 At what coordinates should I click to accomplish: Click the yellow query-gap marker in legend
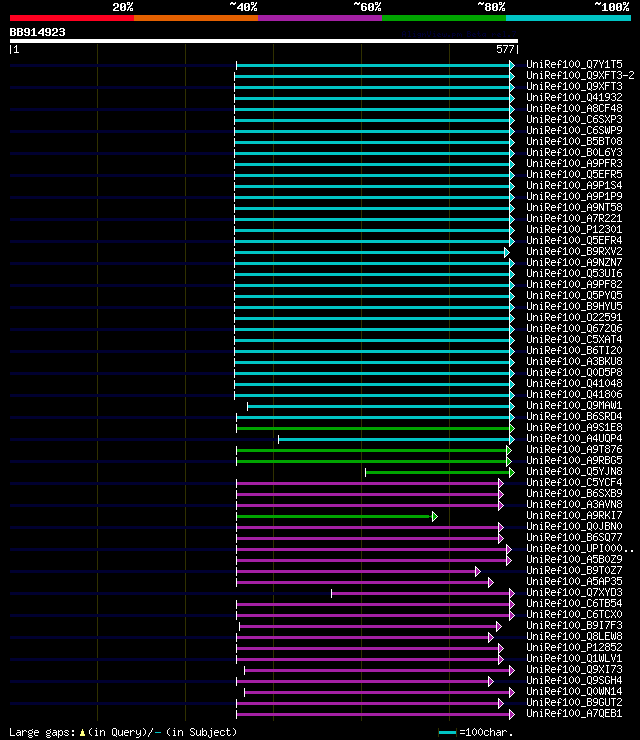82,732
